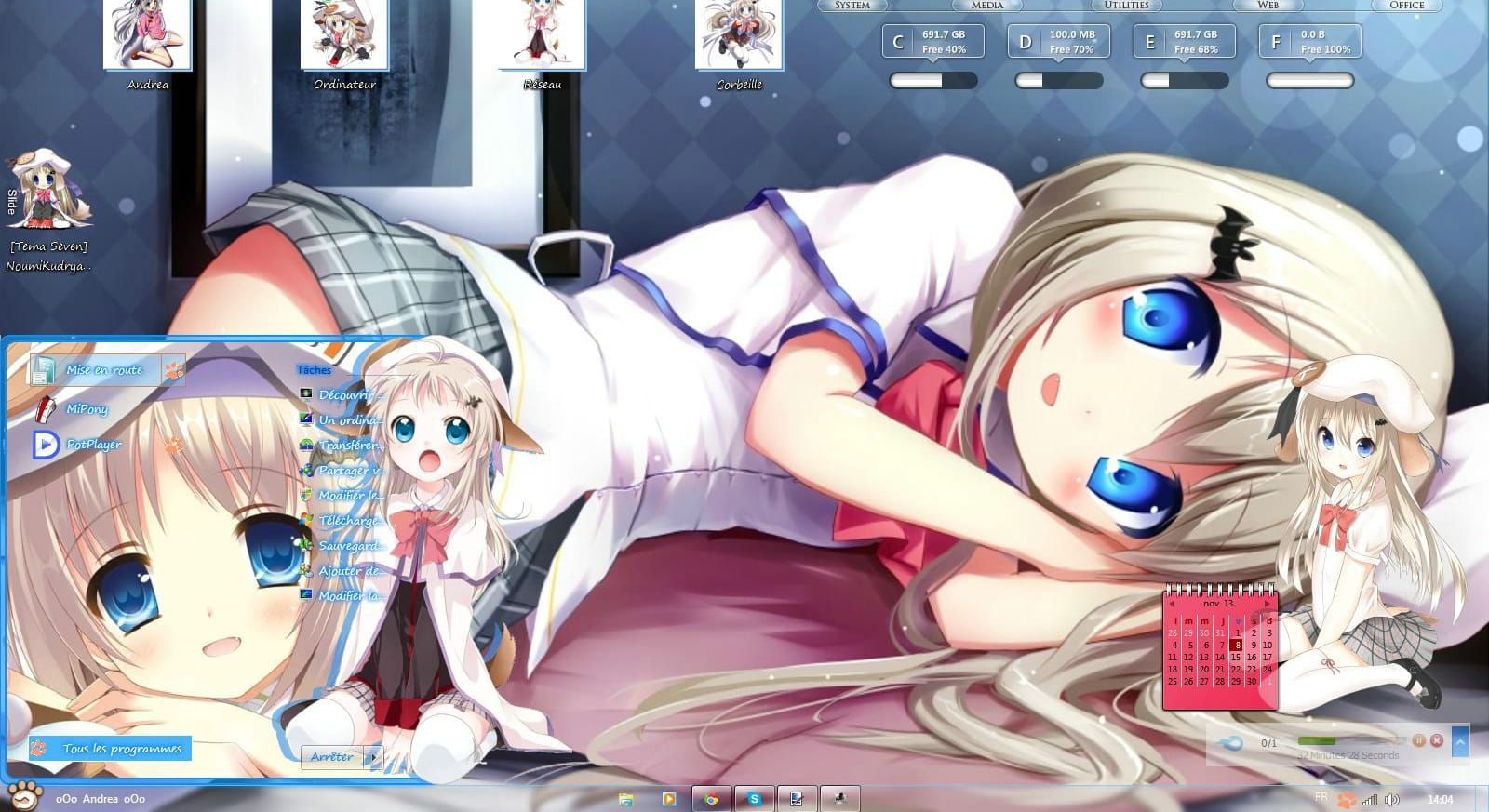The image size is (1489, 812).
Task: Open drive D disk widget
Action: [1059, 42]
